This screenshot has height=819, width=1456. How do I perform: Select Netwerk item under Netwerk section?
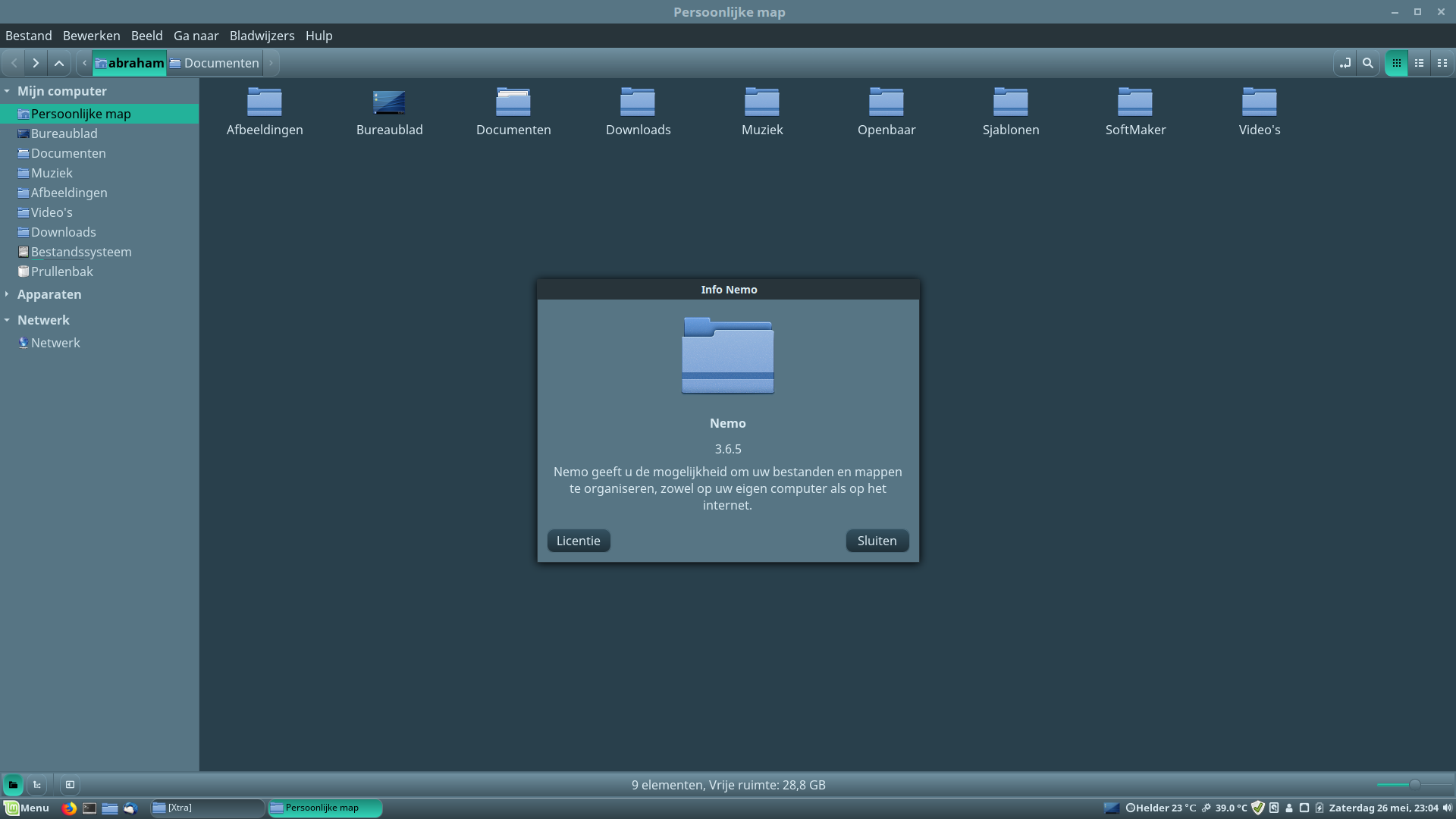[x=99, y=343]
